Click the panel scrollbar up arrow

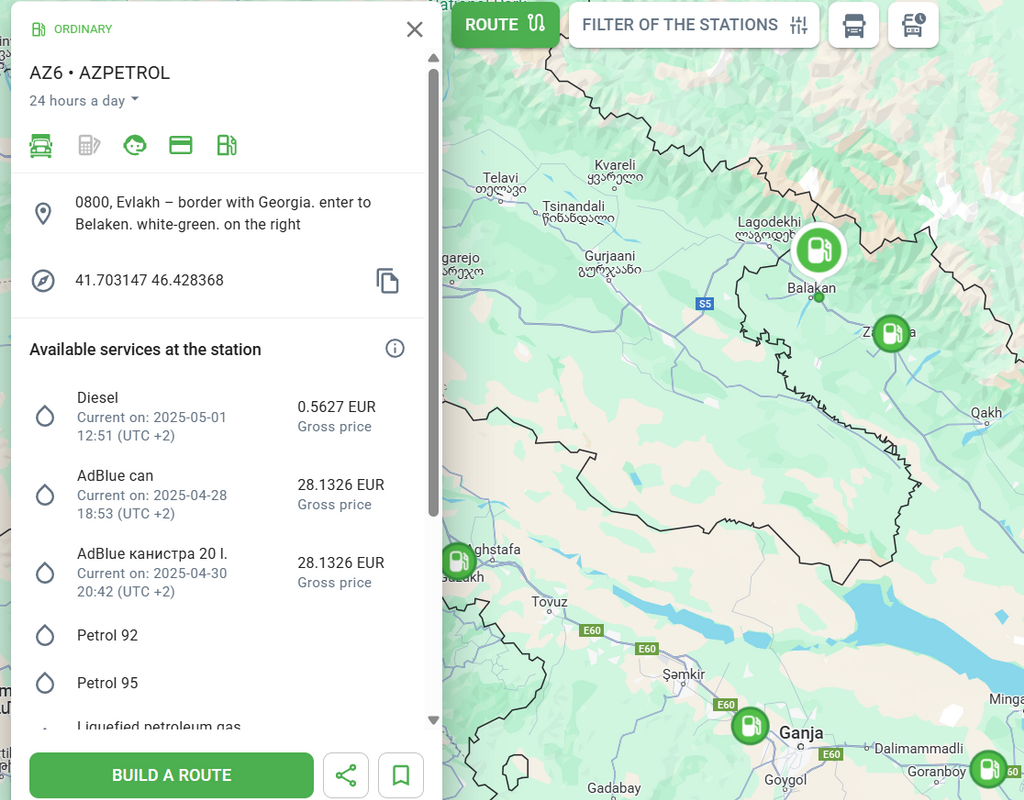pyautogui.click(x=433, y=58)
